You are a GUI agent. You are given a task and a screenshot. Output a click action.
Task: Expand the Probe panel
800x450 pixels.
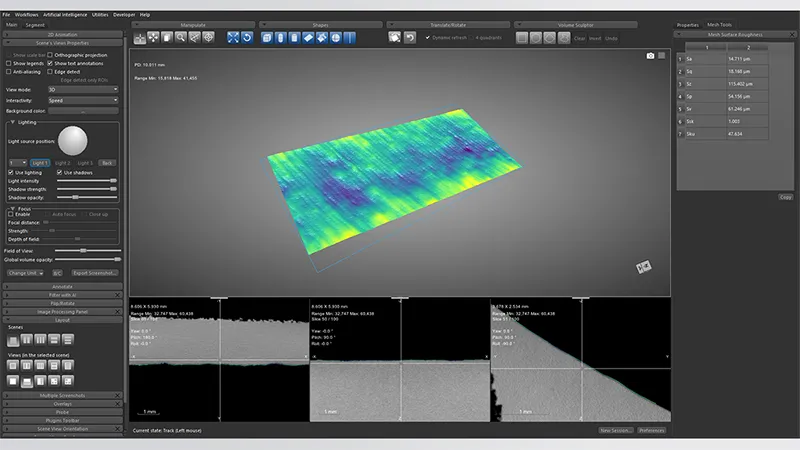point(62,412)
